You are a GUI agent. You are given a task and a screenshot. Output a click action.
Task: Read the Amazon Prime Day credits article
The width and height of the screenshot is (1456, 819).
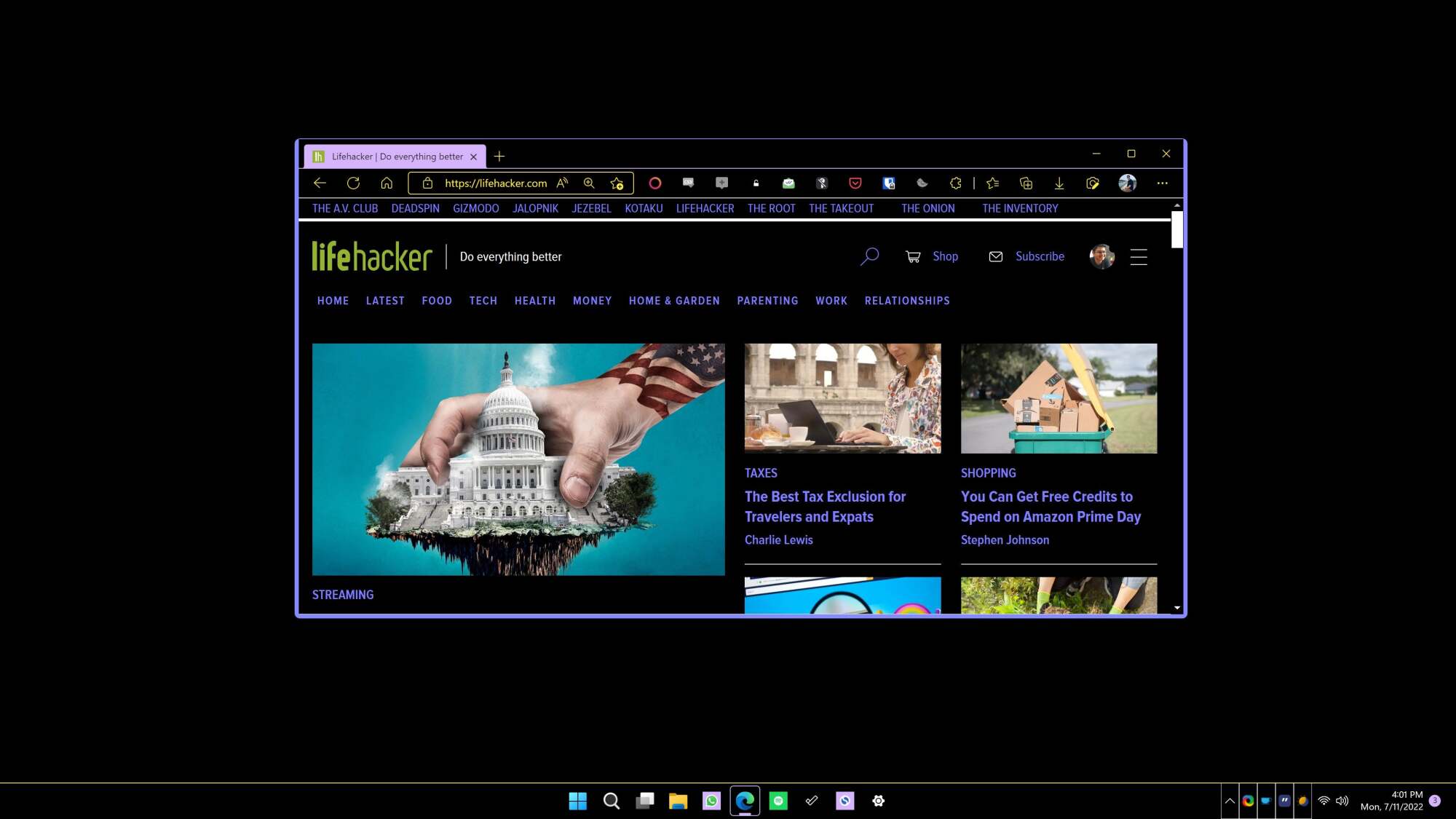(1051, 507)
